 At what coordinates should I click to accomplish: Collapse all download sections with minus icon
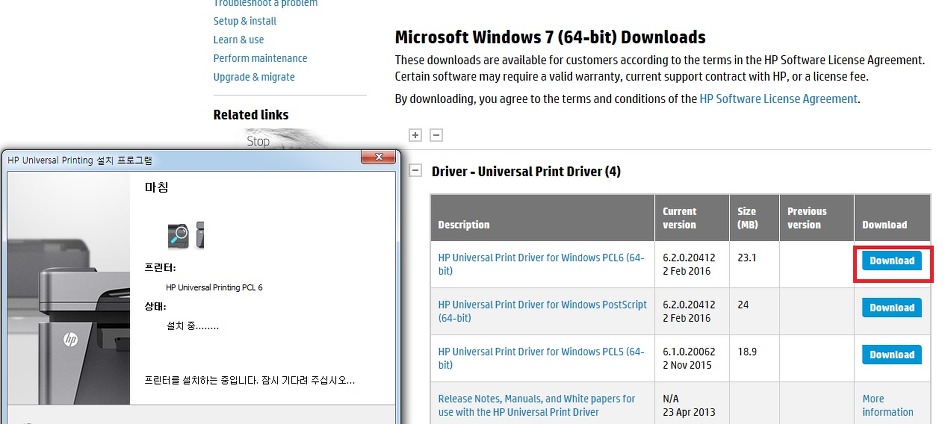(x=436, y=135)
